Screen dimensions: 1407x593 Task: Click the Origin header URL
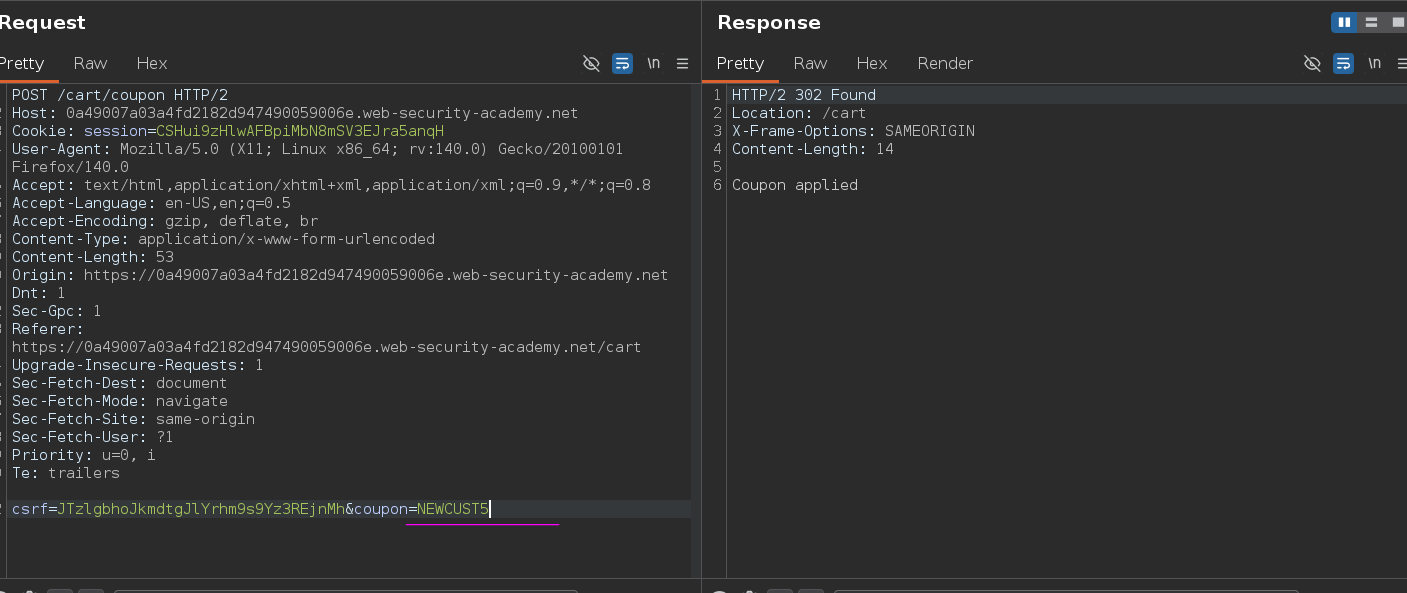tap(376, 275)
